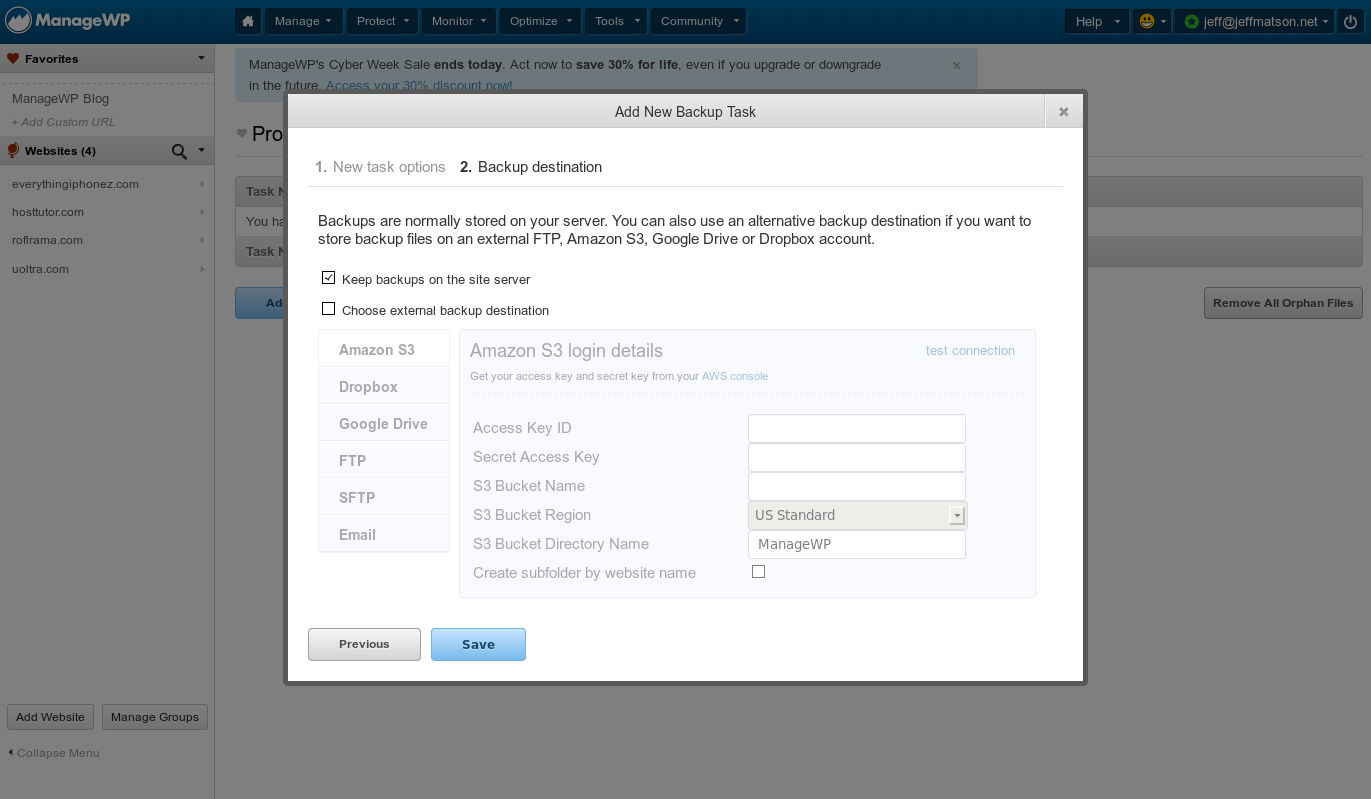Open the smiley feedback menu
The image size is (1371, 799).
[1152, 21]
